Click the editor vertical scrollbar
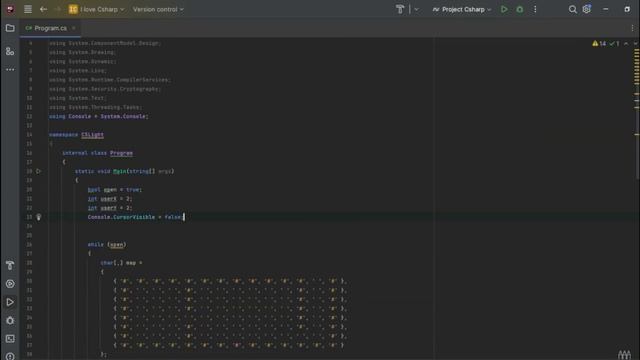640x360 pixels. (x=637, y=114)
